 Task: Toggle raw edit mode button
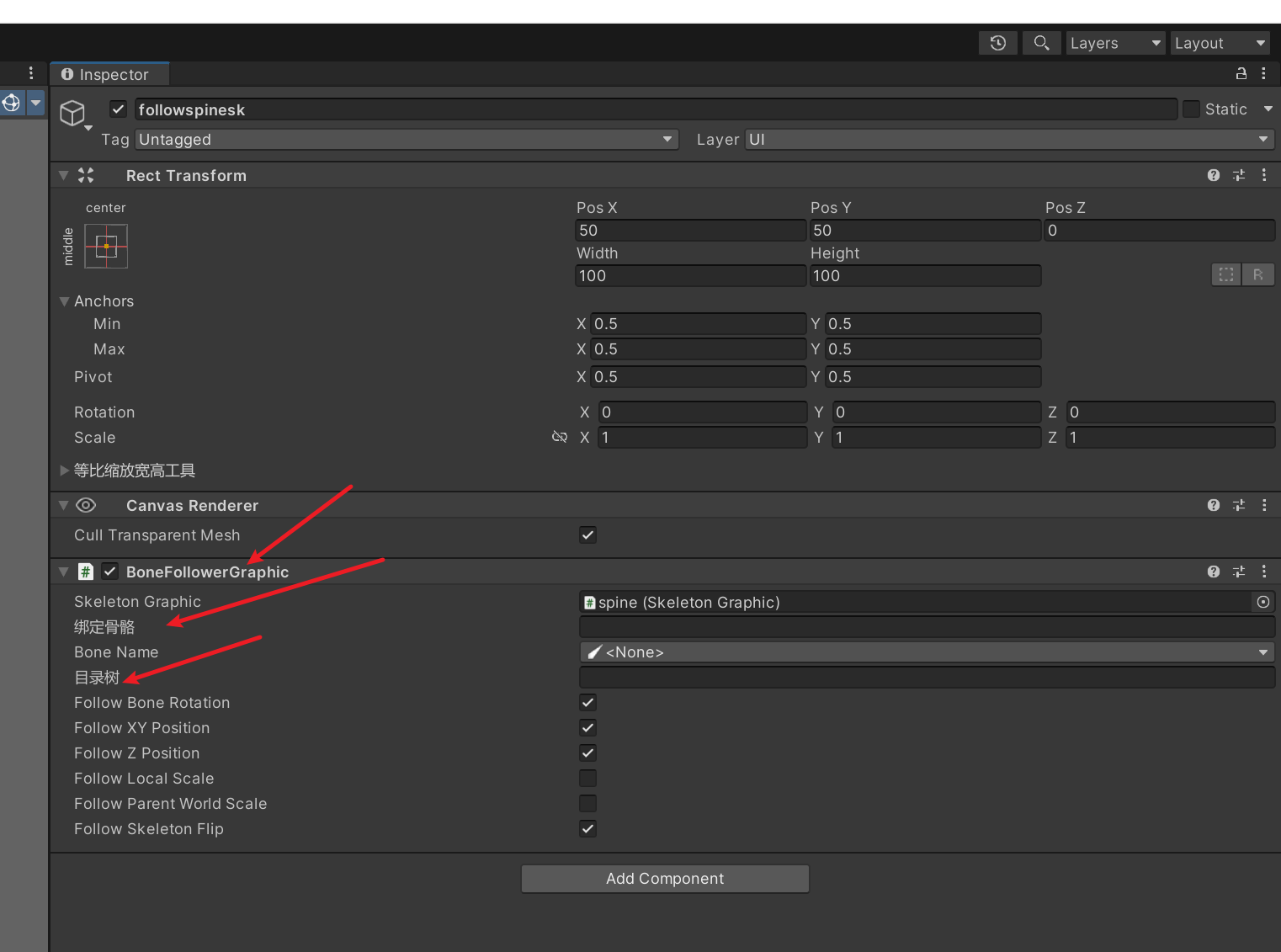pos(1258,274)
